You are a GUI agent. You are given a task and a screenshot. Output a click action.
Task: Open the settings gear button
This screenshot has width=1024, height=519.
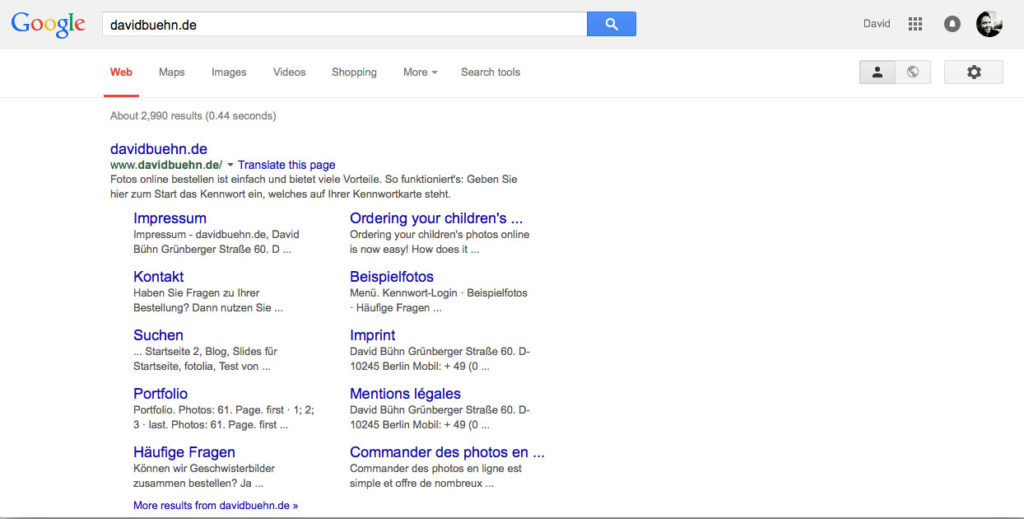(973, 72)
